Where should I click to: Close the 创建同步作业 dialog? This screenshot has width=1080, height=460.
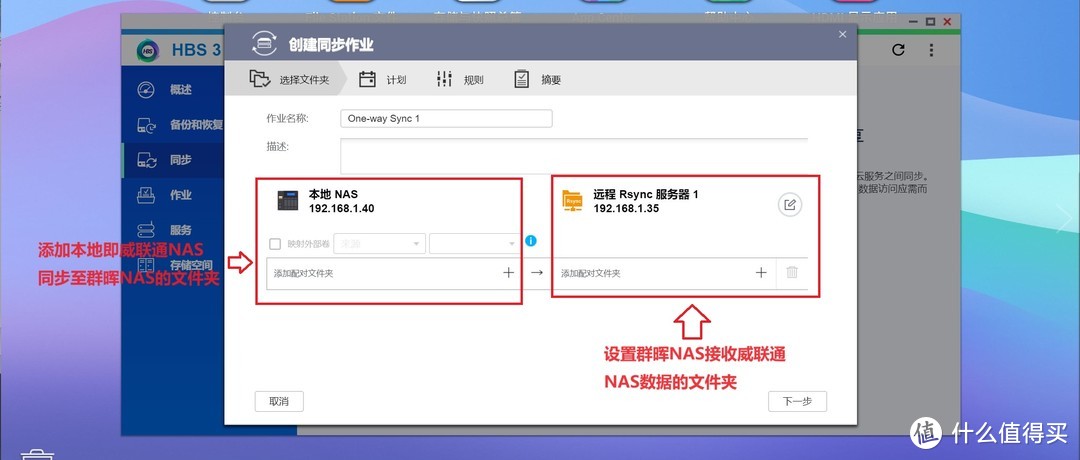[x=842, y=34]
